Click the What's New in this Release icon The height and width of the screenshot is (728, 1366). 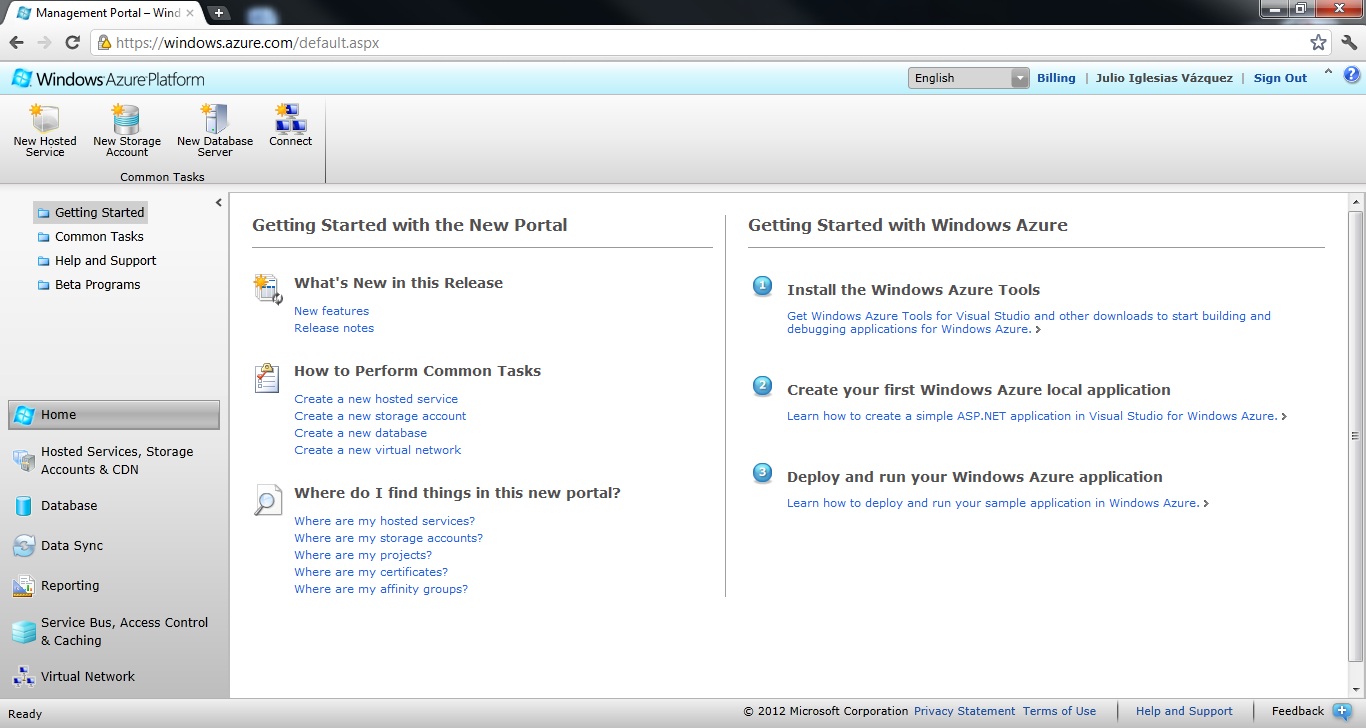pos(268,289)
